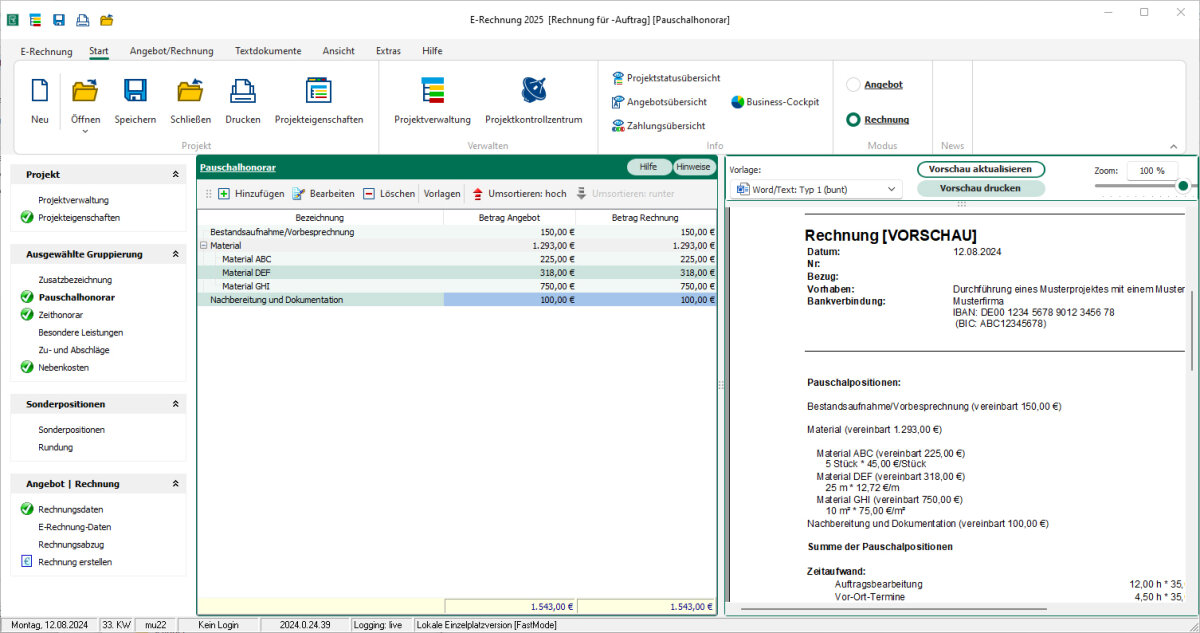This screenshot has width=1200, height=633.
Task: Adjust the preview zoom slider
Action: (1182, 186)
